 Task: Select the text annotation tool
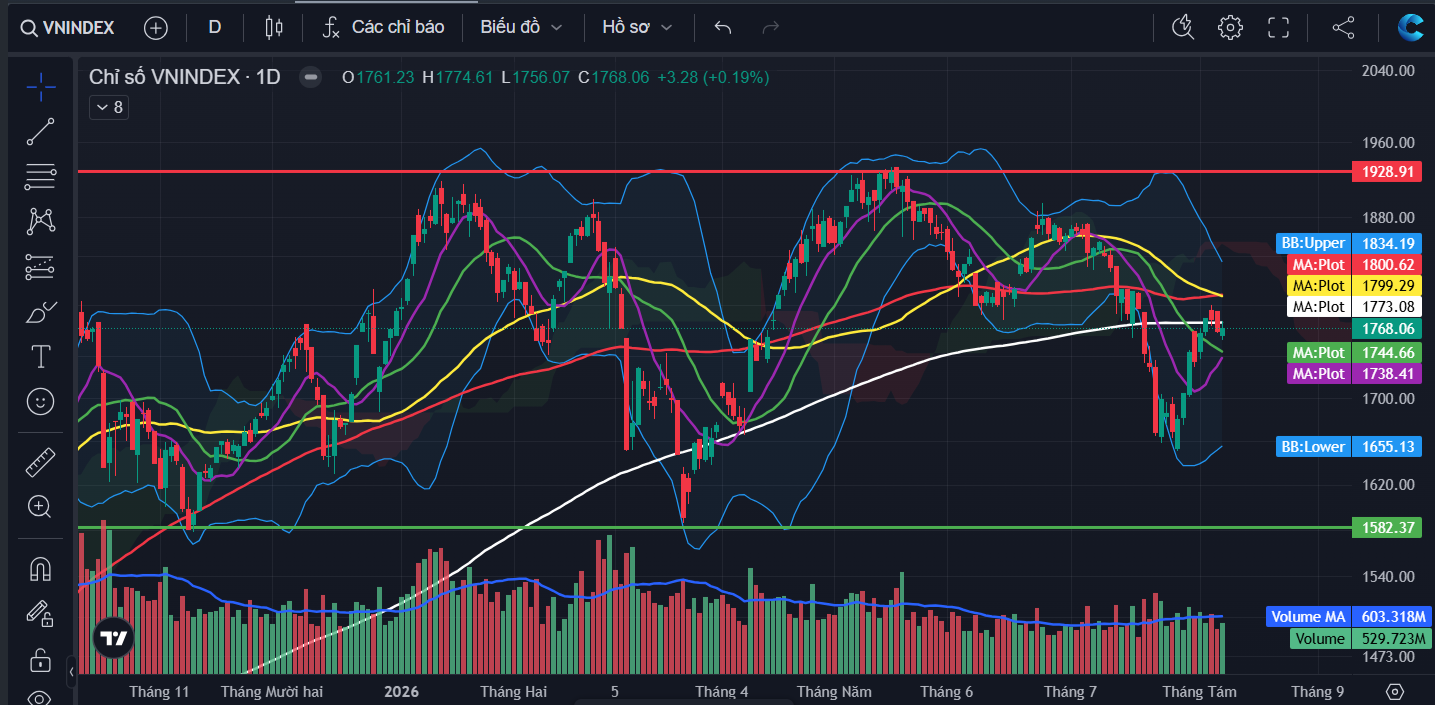[41, 356]
